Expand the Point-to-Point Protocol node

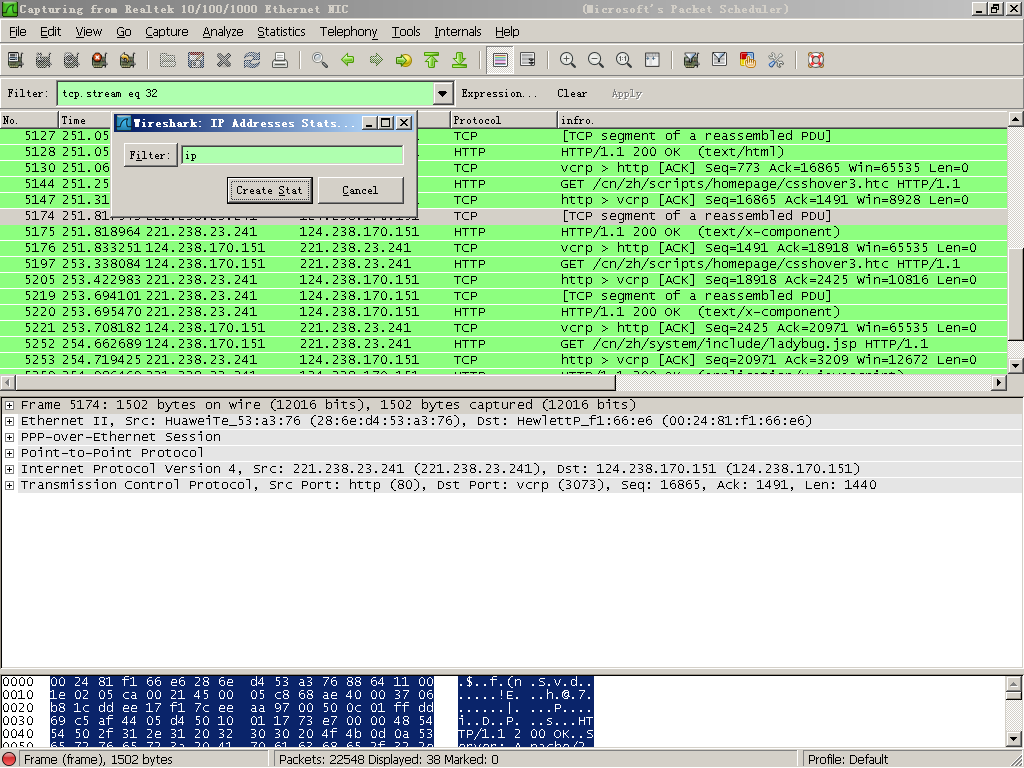tap(9, 453)
